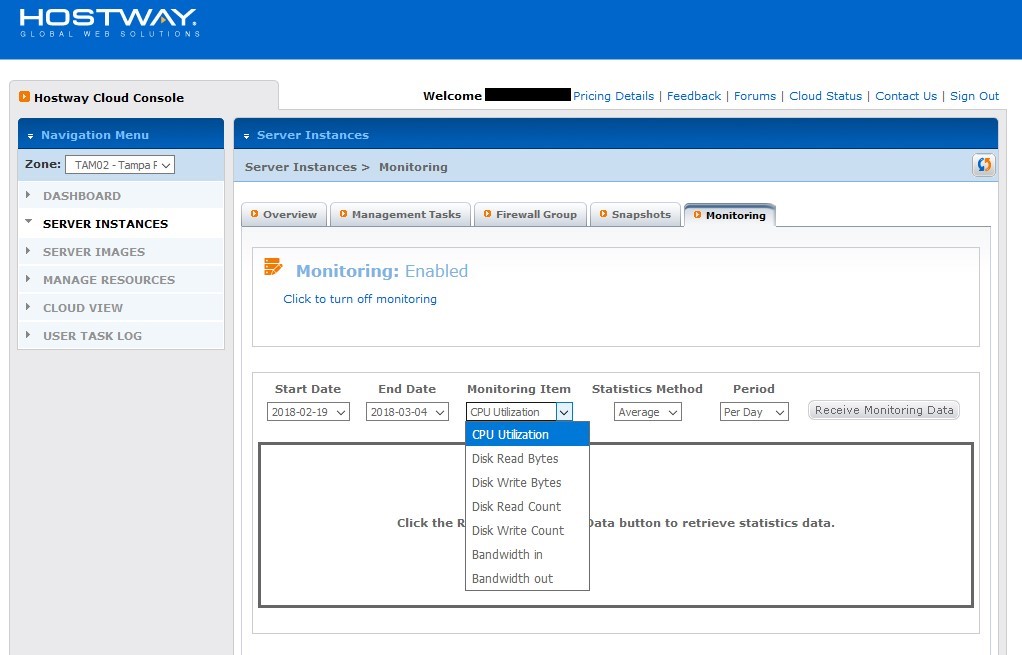Collapse the Server Instances panel header arrow

pos(246,136)
